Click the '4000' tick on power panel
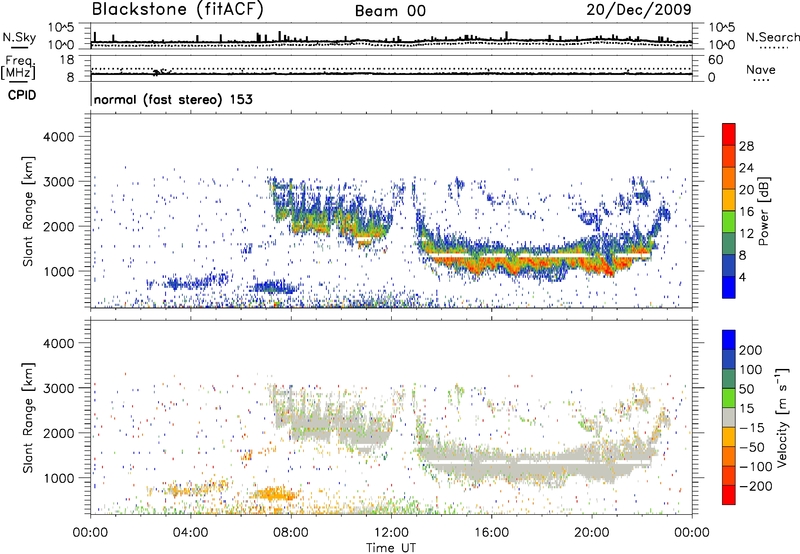Image resolution: width=800 pixels, height=554 pixels. [x=58, y=137]
